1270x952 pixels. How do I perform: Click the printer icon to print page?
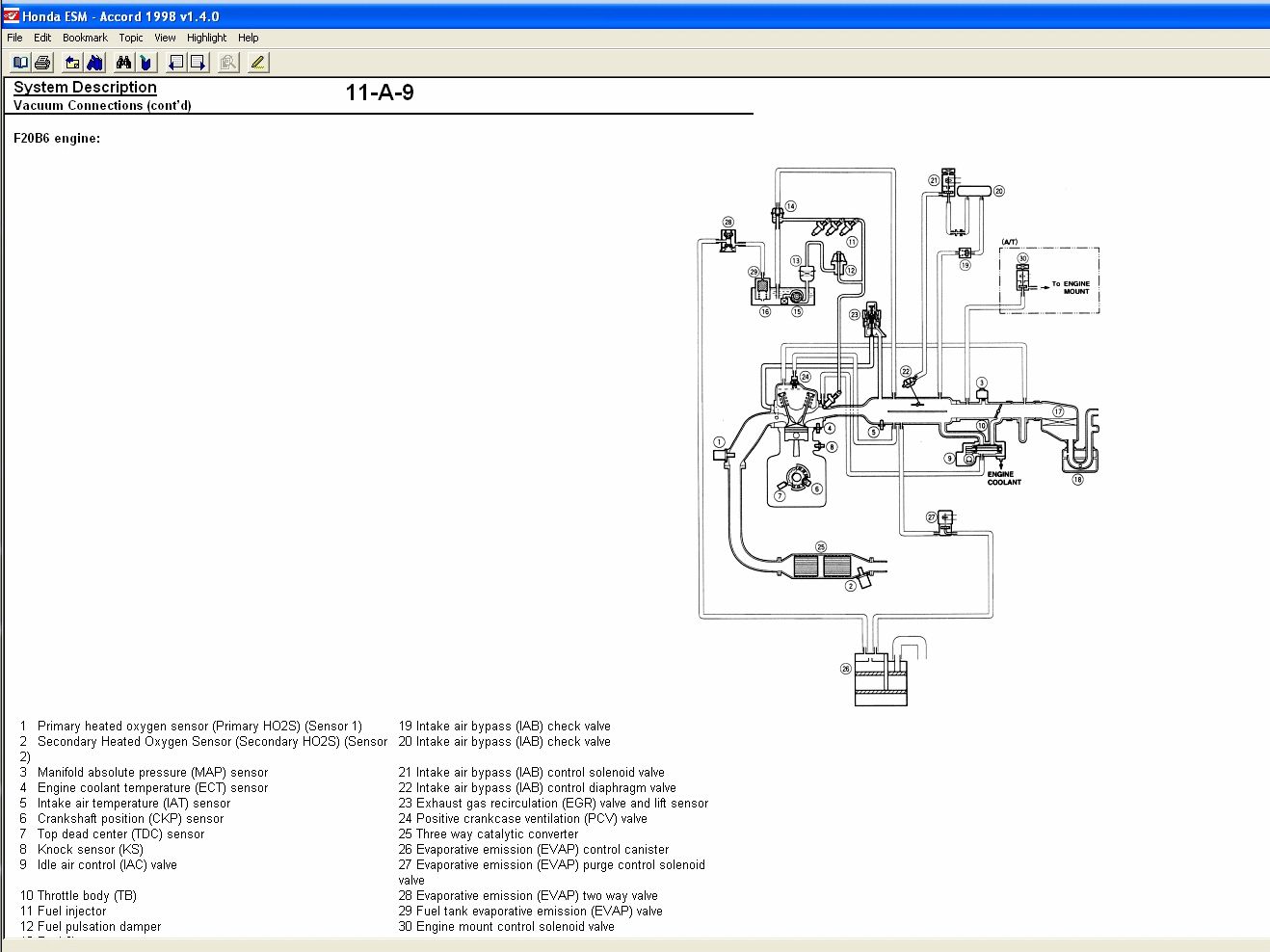click(x=42, y=63)
